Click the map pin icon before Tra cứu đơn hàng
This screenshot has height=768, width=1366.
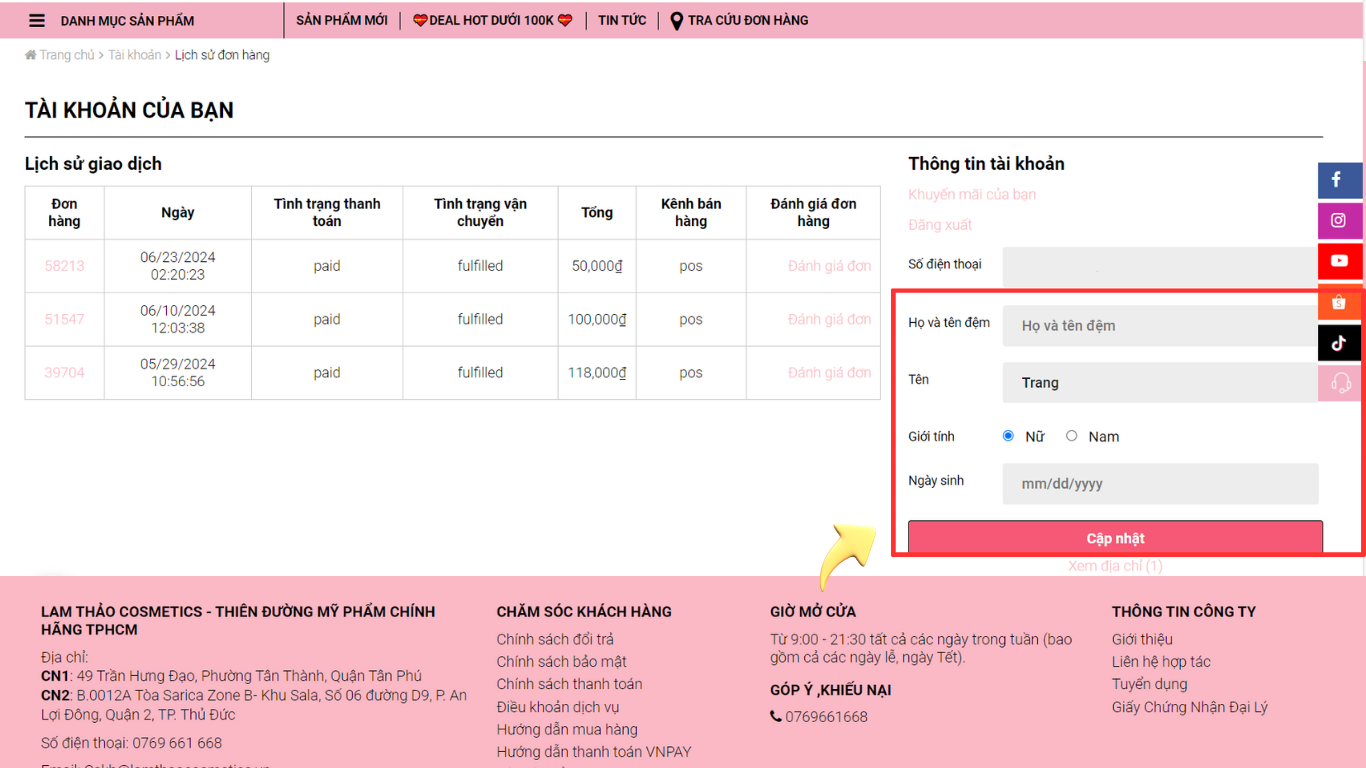(677, 20)
